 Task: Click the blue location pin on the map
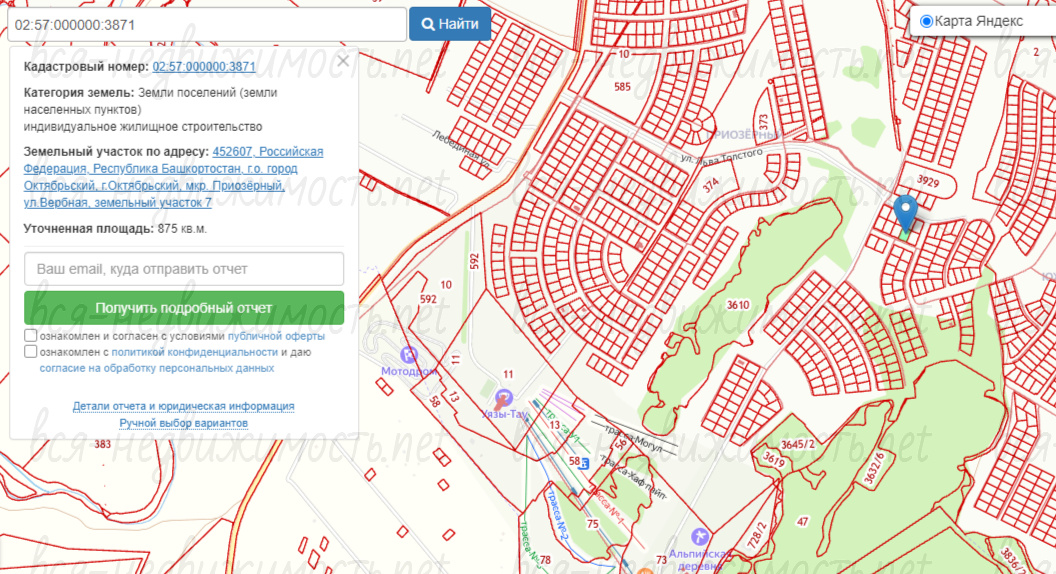coord(905,213)
